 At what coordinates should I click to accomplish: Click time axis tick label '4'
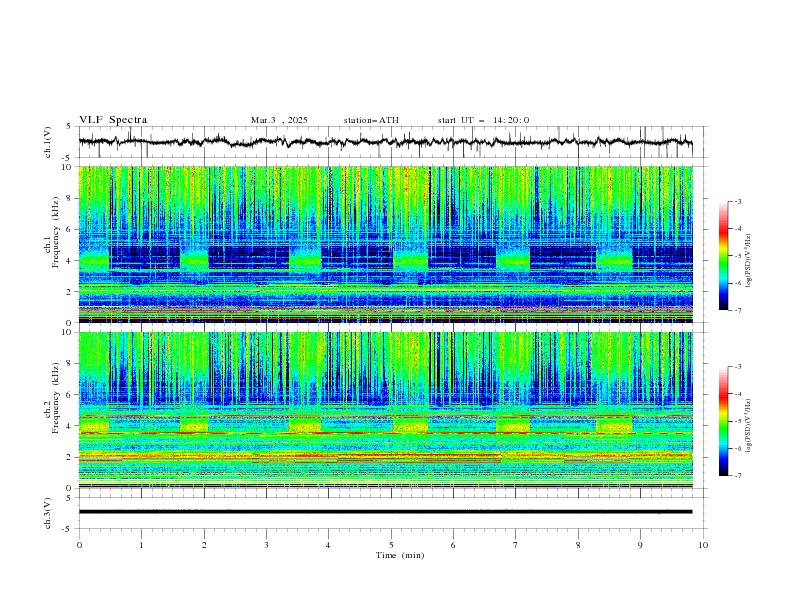[328, 545]
